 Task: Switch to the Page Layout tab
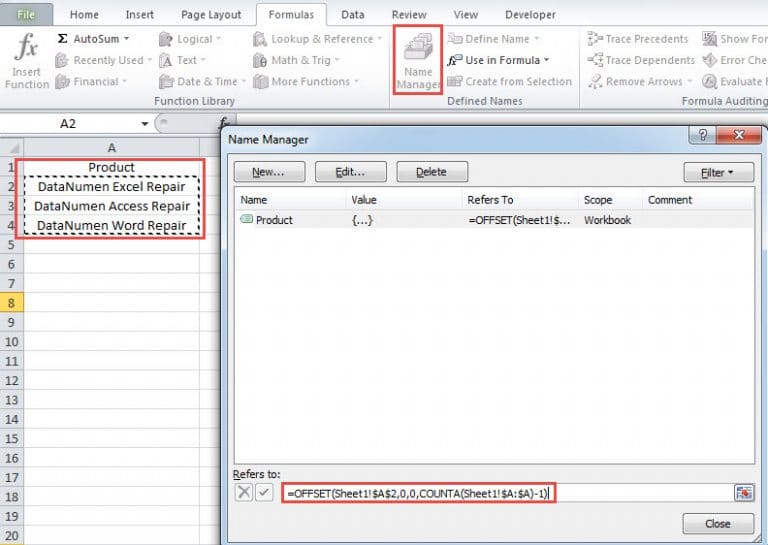point(211,15)
